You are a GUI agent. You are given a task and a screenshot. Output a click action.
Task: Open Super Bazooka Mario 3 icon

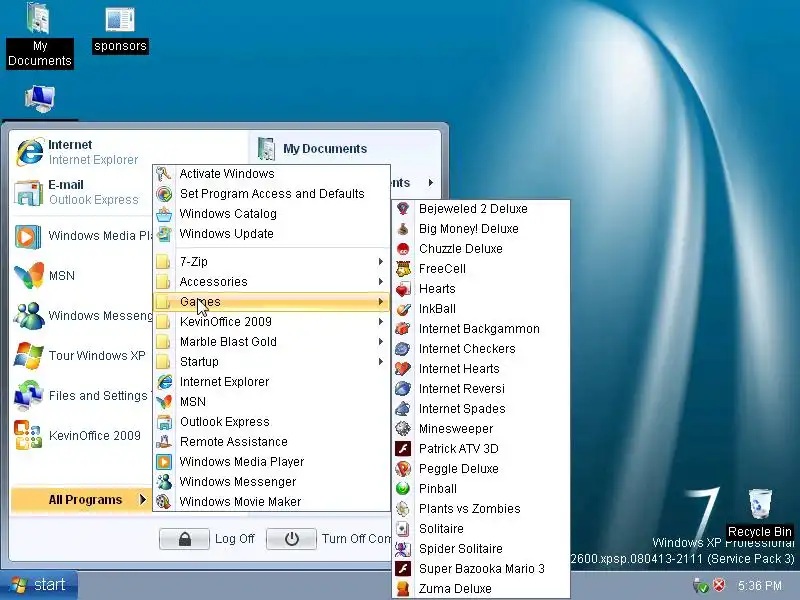[x=403, y=568]
